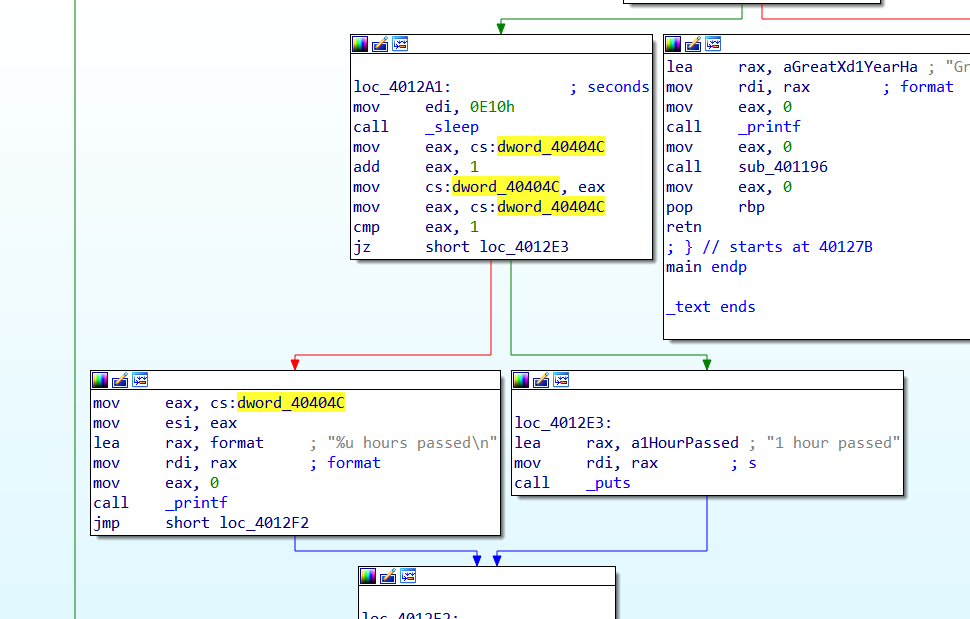Image resolution: width=970 pixels, height=619 pixels.
Task: Select the 'add eax, 1' instruction
Action: point(416,167)
